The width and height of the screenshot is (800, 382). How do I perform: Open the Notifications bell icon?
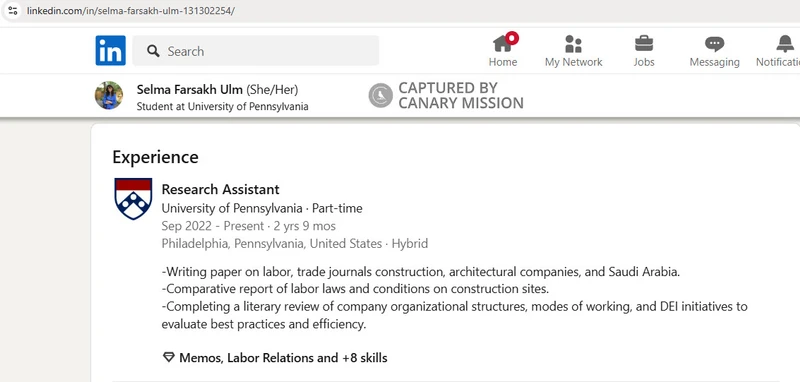tap(785, 44)
